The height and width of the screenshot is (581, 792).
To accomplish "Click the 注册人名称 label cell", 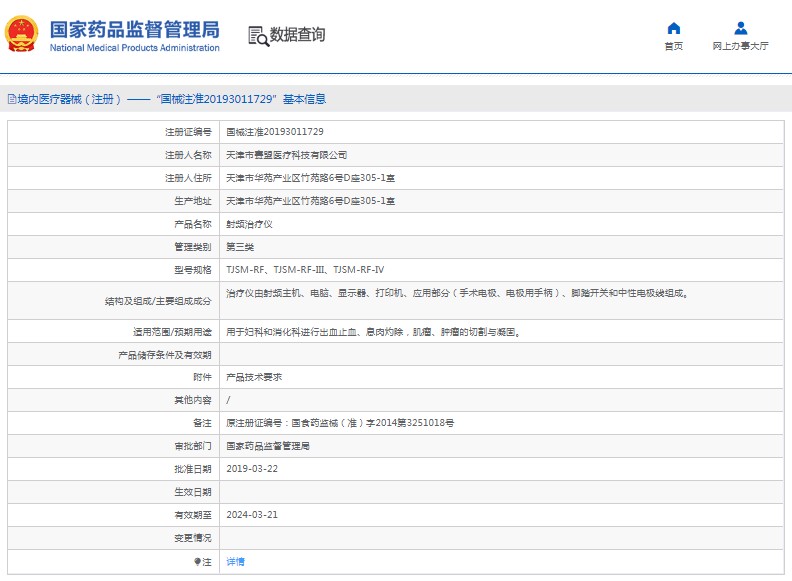I will click(114, 155).
